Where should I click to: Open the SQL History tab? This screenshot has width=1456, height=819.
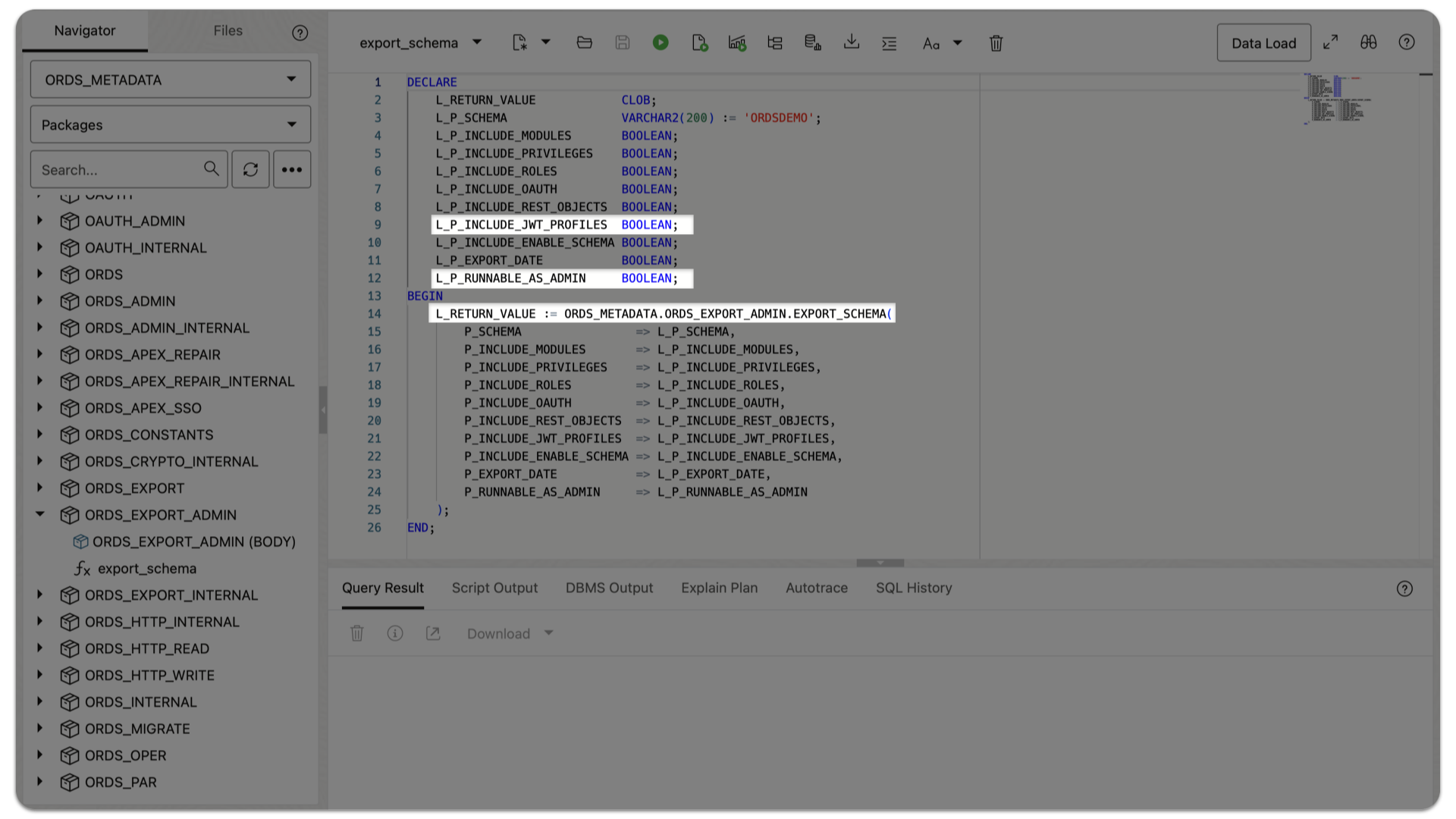coord(913,588)
